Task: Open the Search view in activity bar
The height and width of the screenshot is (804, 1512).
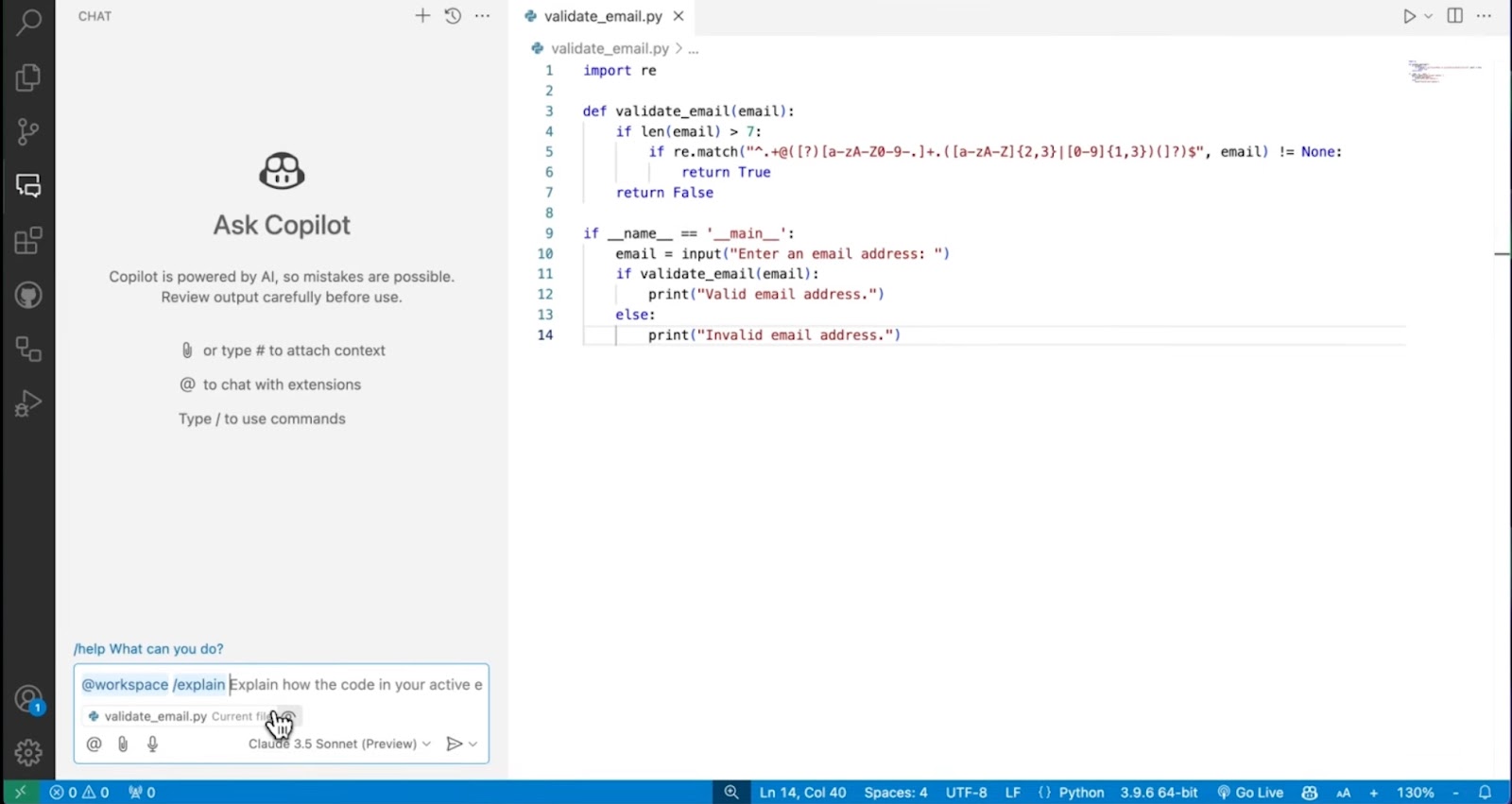Action: click(28, 21)
